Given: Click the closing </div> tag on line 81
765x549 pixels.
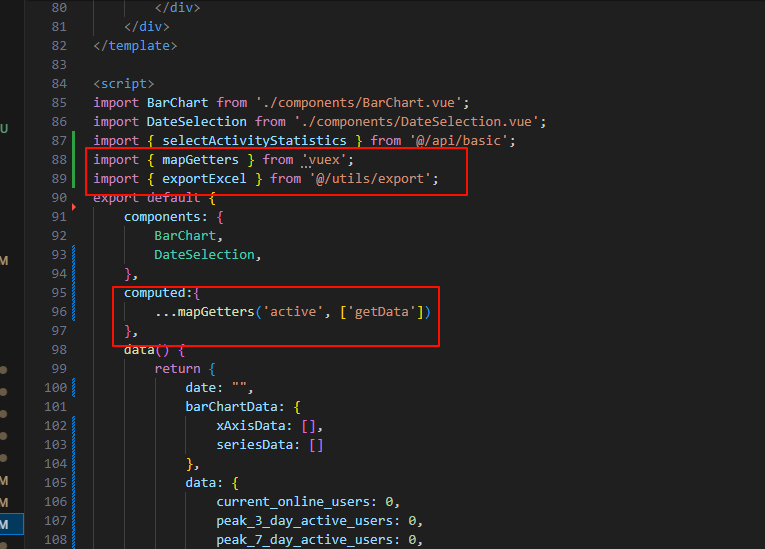Looking at the screenshot, I should [x=147, y=26].
